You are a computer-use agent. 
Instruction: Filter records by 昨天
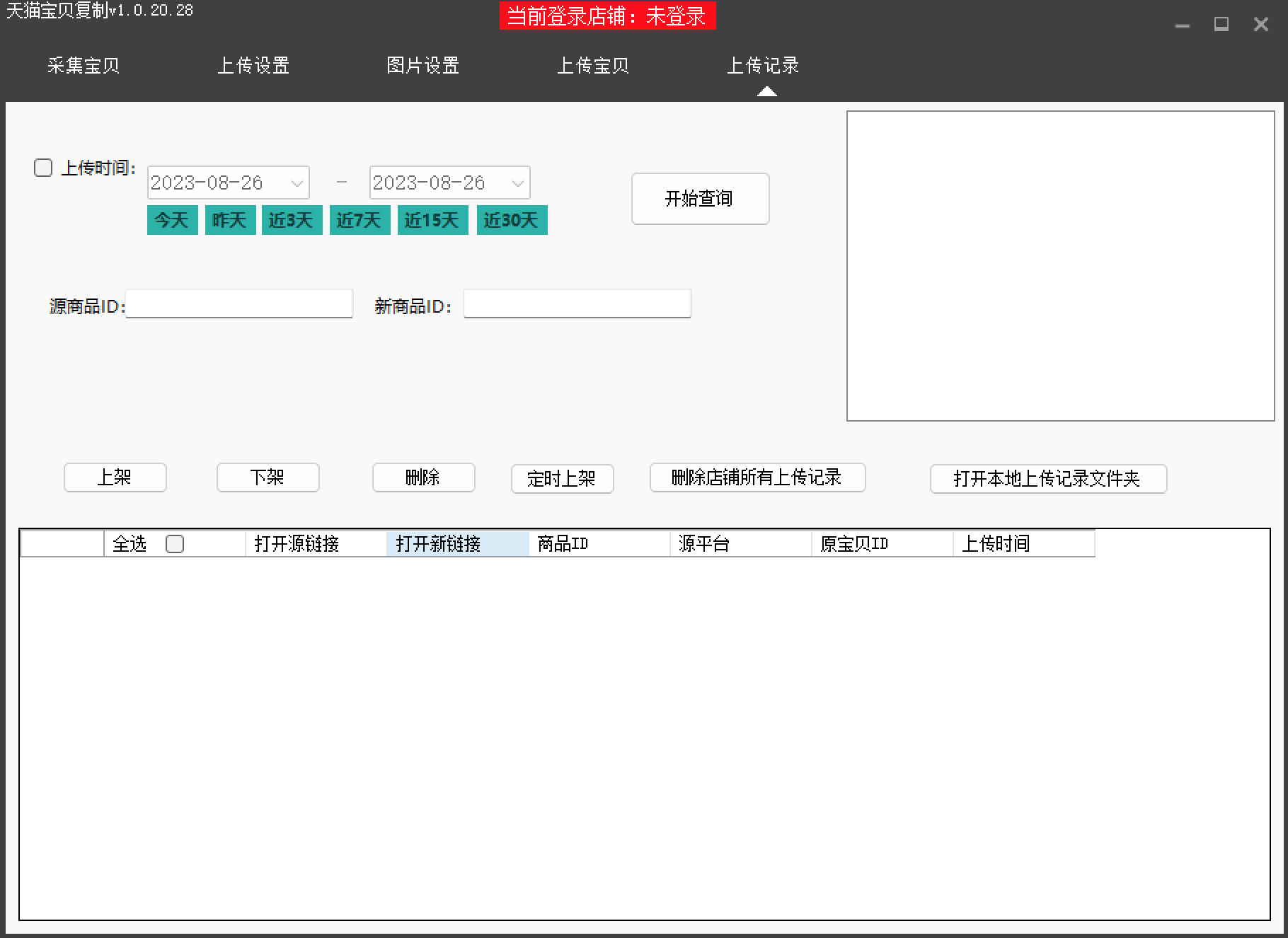coord(230,220)
